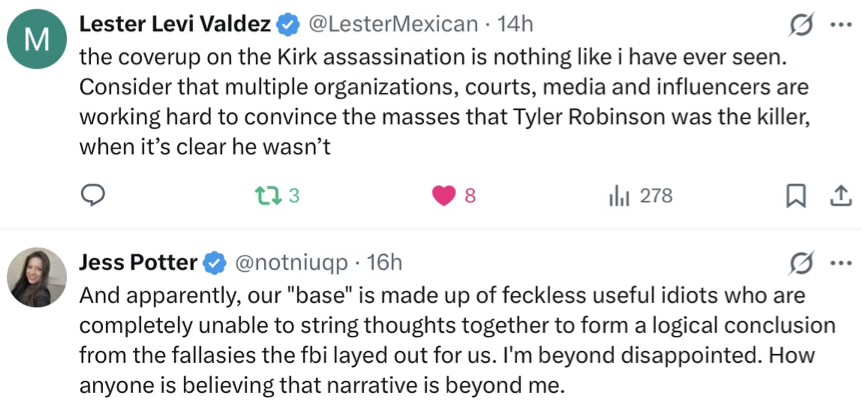
Task: Open Grok icon on Jess Potter's tweet
Action: tap(800, 263)
